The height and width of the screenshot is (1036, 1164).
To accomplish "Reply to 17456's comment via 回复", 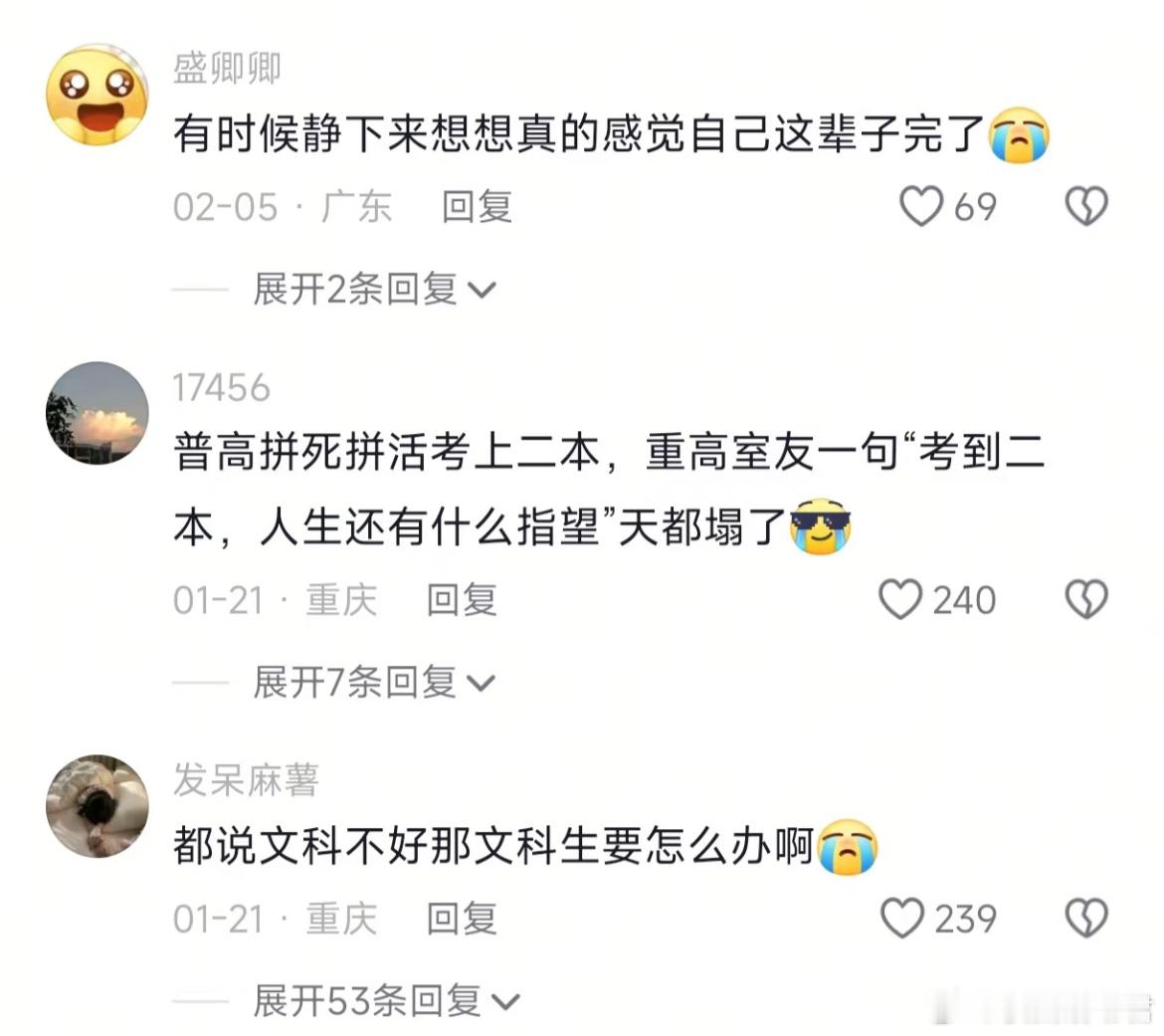I will (462, 599).
